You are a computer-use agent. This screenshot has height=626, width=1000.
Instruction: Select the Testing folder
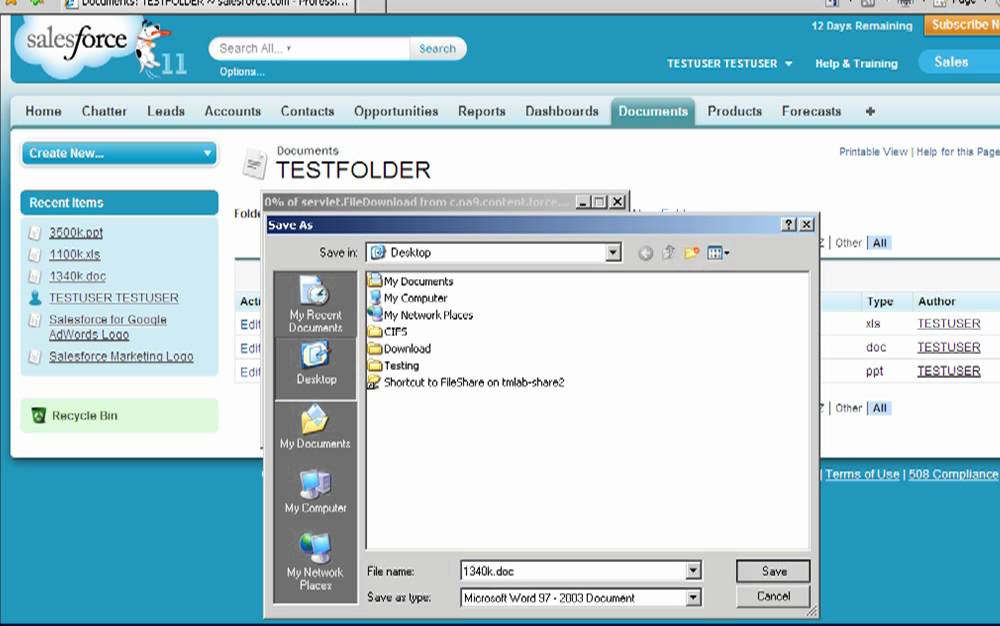tap(393, 365)
